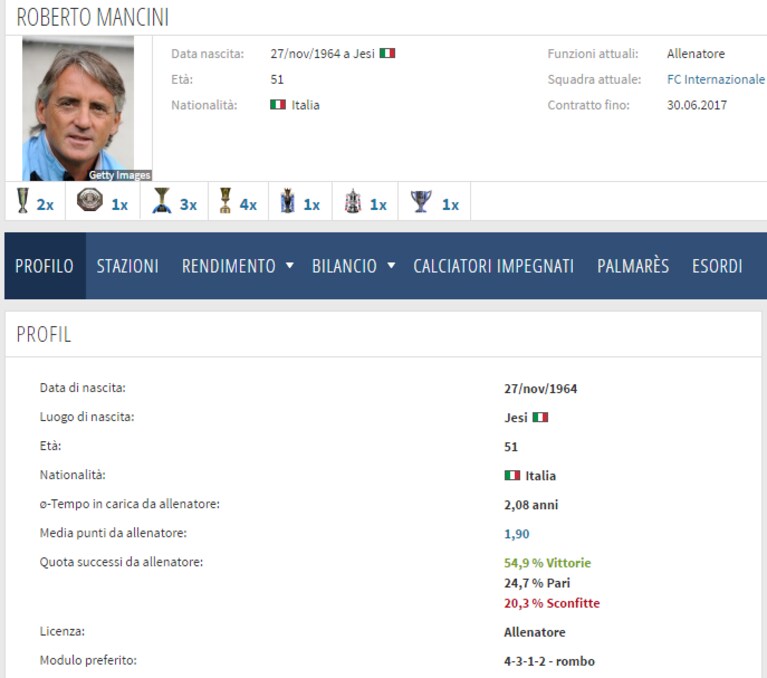Open the PALMARÈS tab
Image resolution: width=767 pixels, height=678 pixels.
pyautogui.click(x=633, y=266)
